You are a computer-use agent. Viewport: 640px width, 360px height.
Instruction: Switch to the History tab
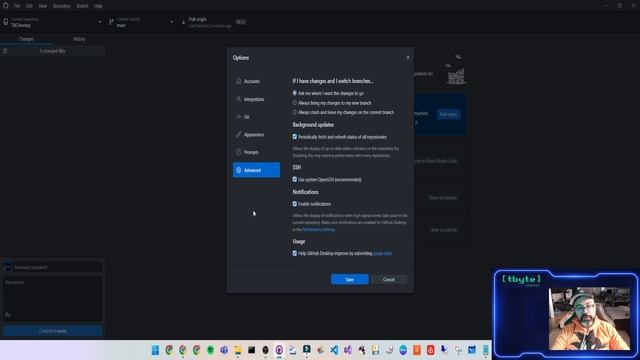(79, 39)
